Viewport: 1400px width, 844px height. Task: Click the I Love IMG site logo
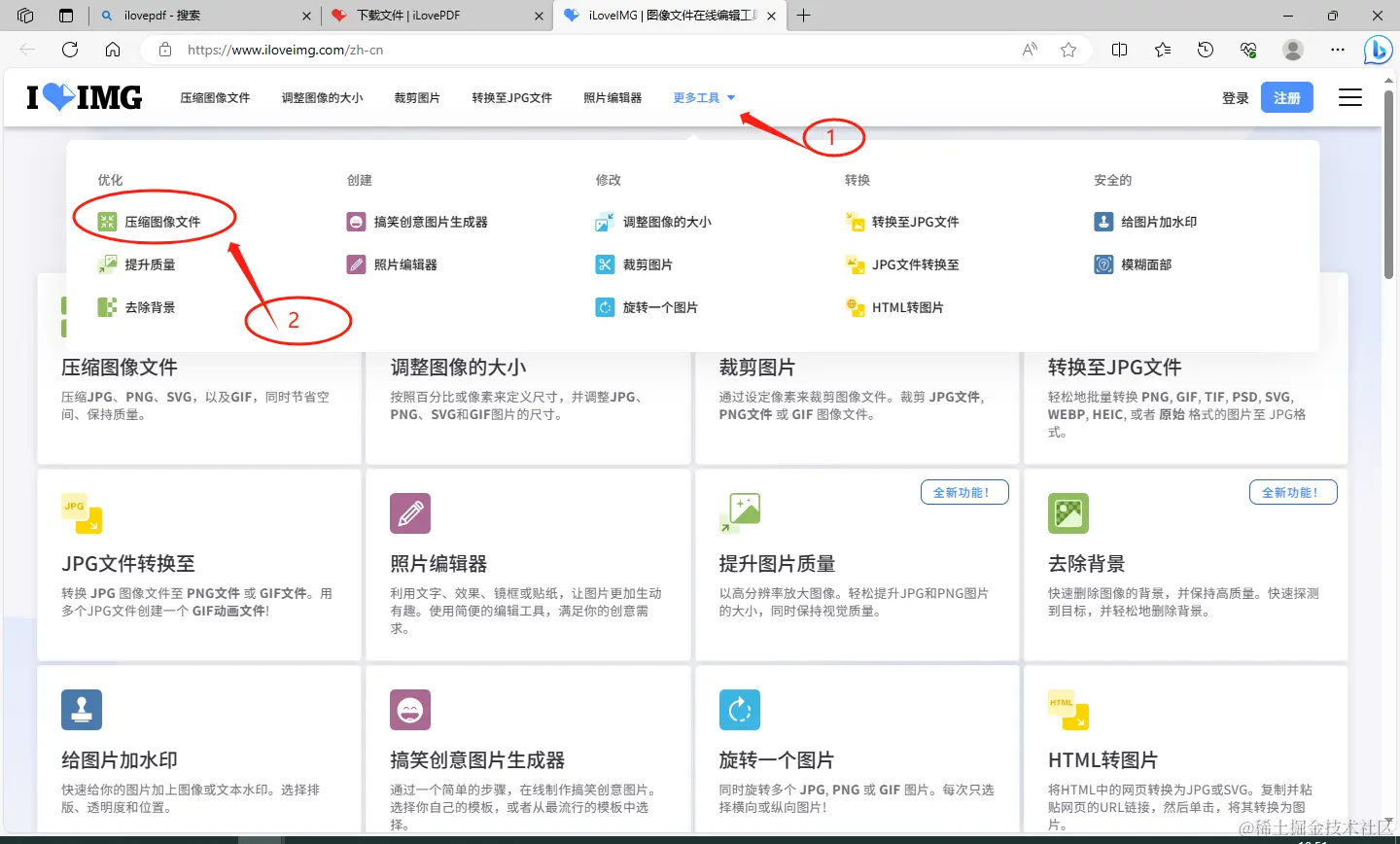click(x=84, y=97)
